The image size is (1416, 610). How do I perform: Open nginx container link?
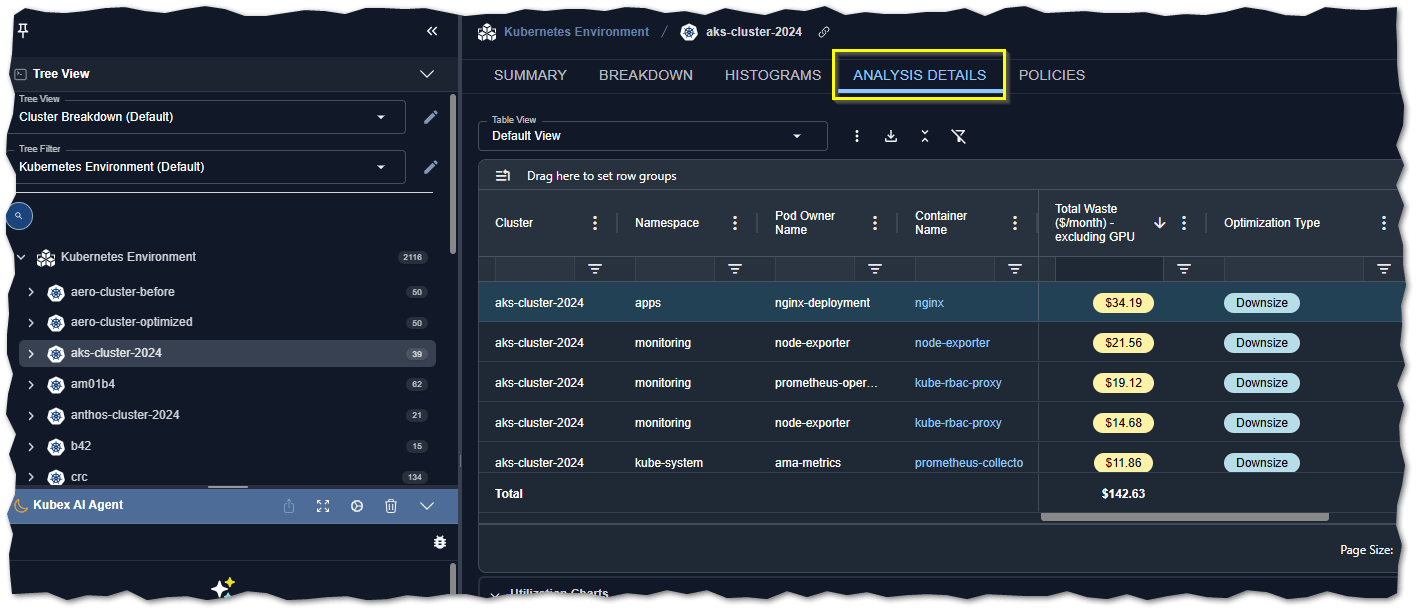[929, 302]
